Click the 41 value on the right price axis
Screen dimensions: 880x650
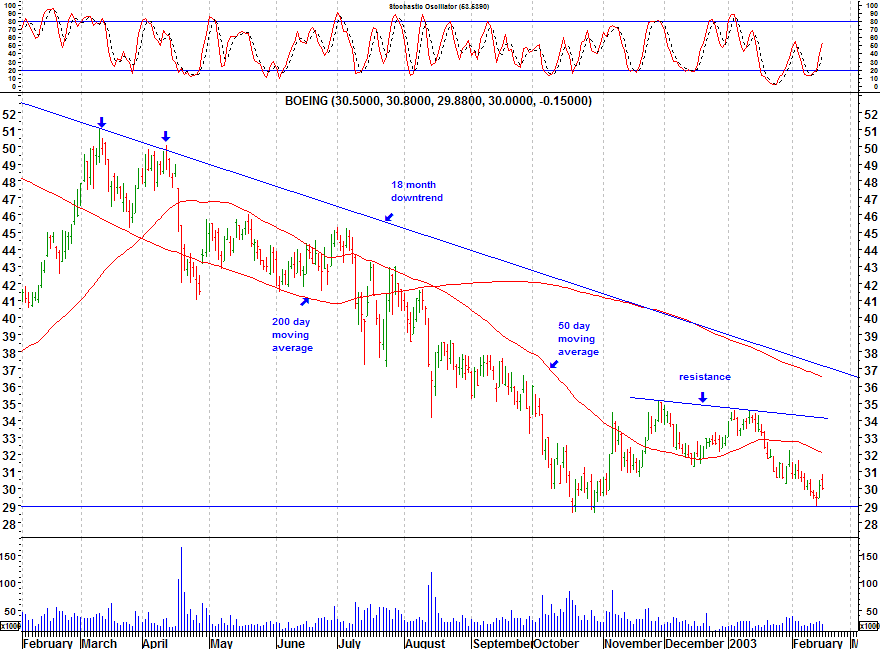pyautogui.click(x=870, y=302)
